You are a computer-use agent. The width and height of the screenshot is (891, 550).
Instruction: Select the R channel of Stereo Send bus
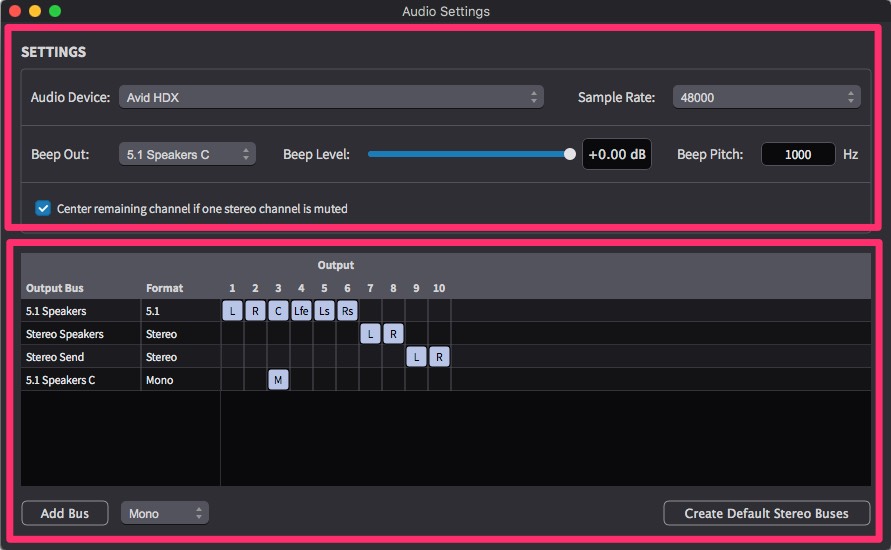(x=439, y=357)
